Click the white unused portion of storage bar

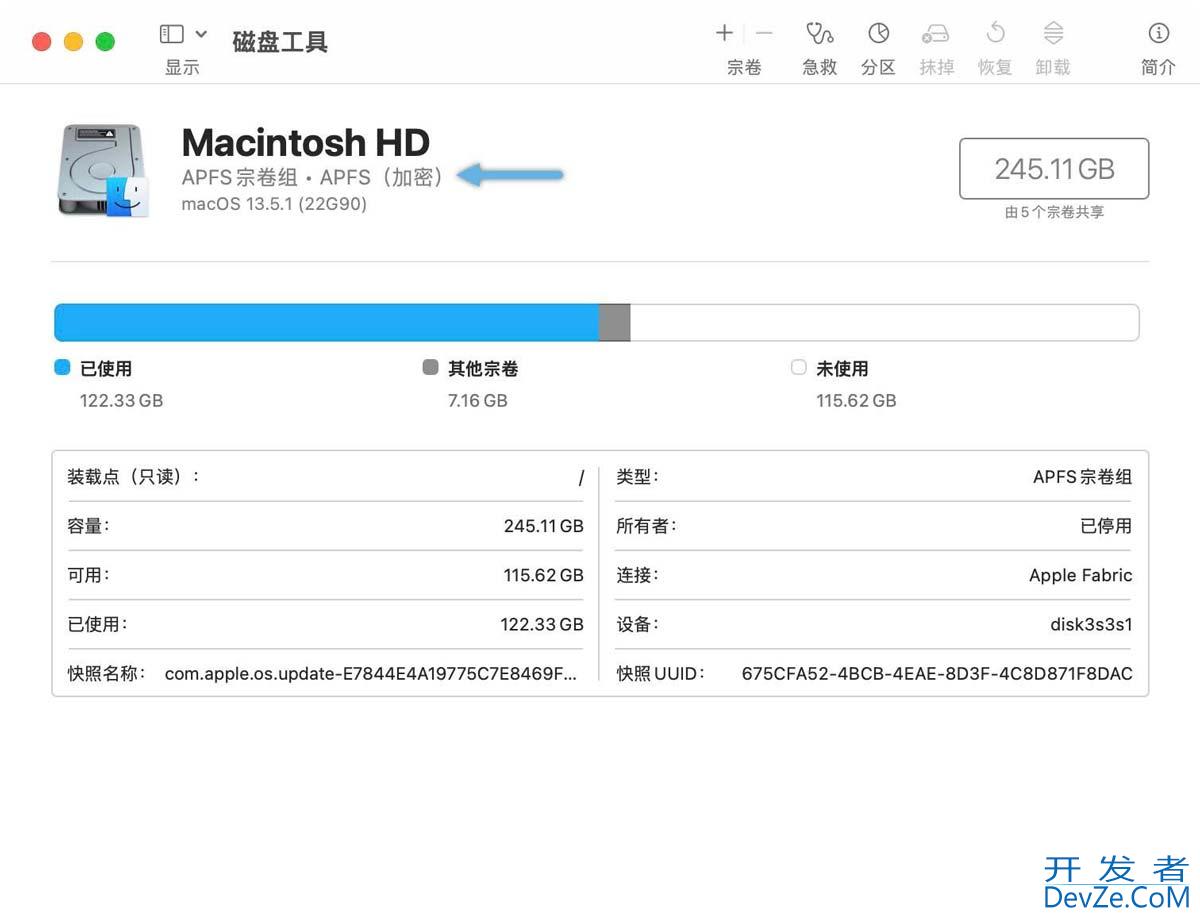(x=884, y=323)
